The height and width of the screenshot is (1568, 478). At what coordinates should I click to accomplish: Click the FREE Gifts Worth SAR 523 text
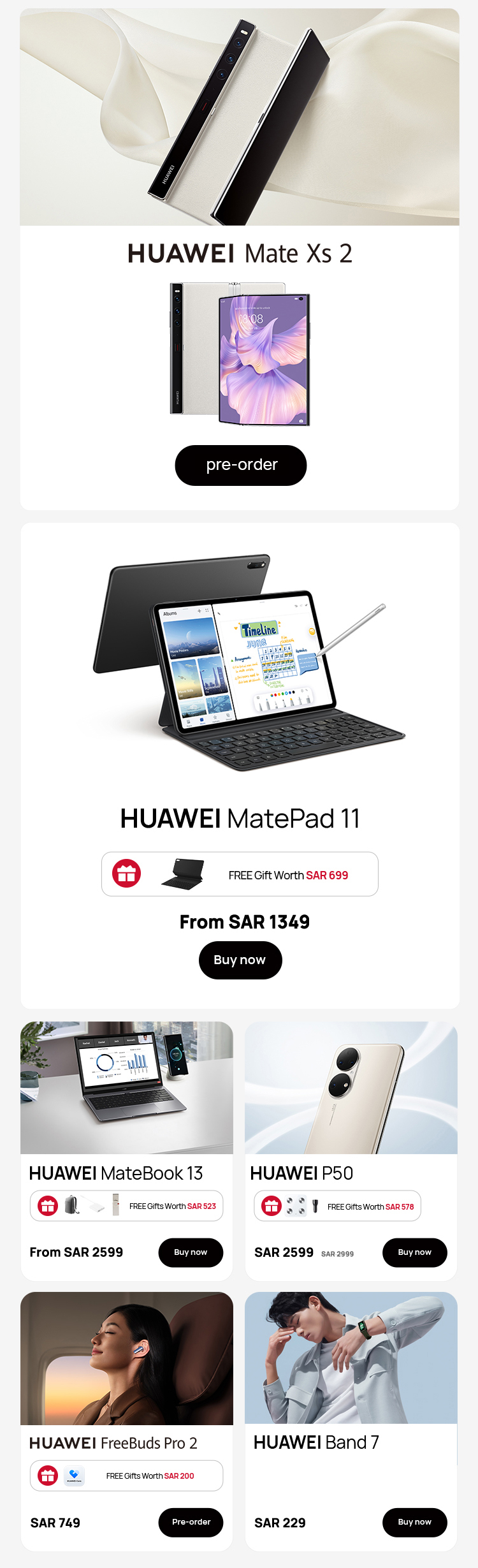click(x=173, y=1206)
